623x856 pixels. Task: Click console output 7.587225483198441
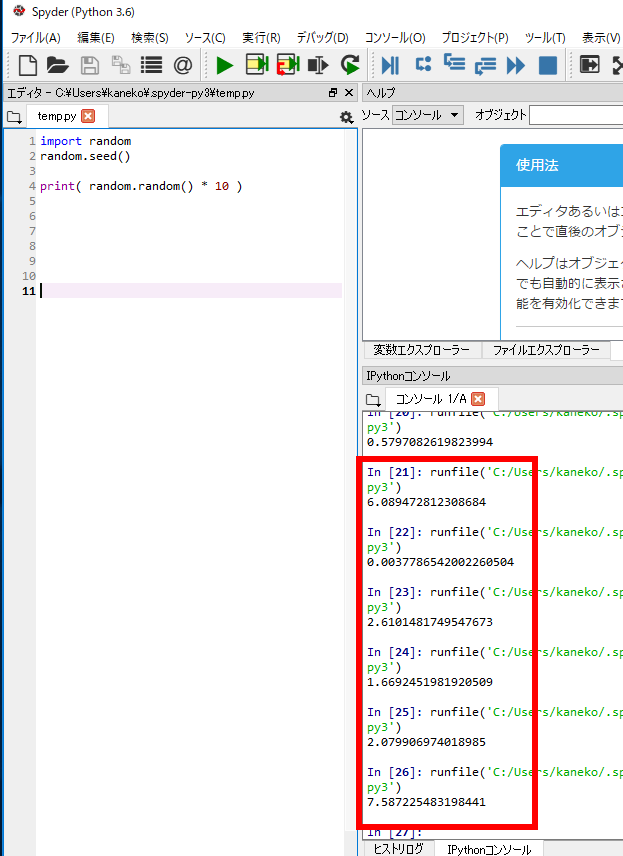tap(426, 802)
